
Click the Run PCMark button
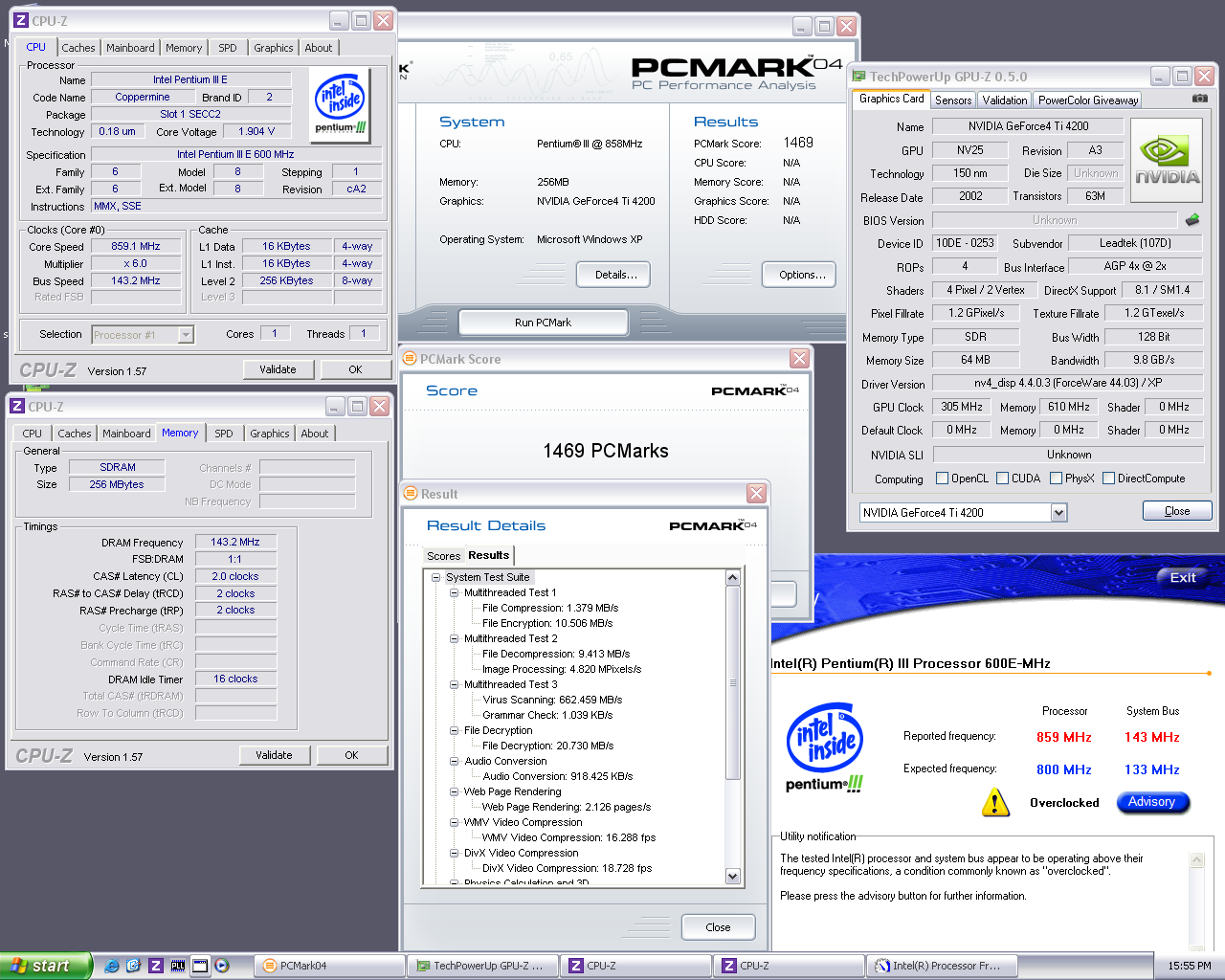[x=543, y=323]
